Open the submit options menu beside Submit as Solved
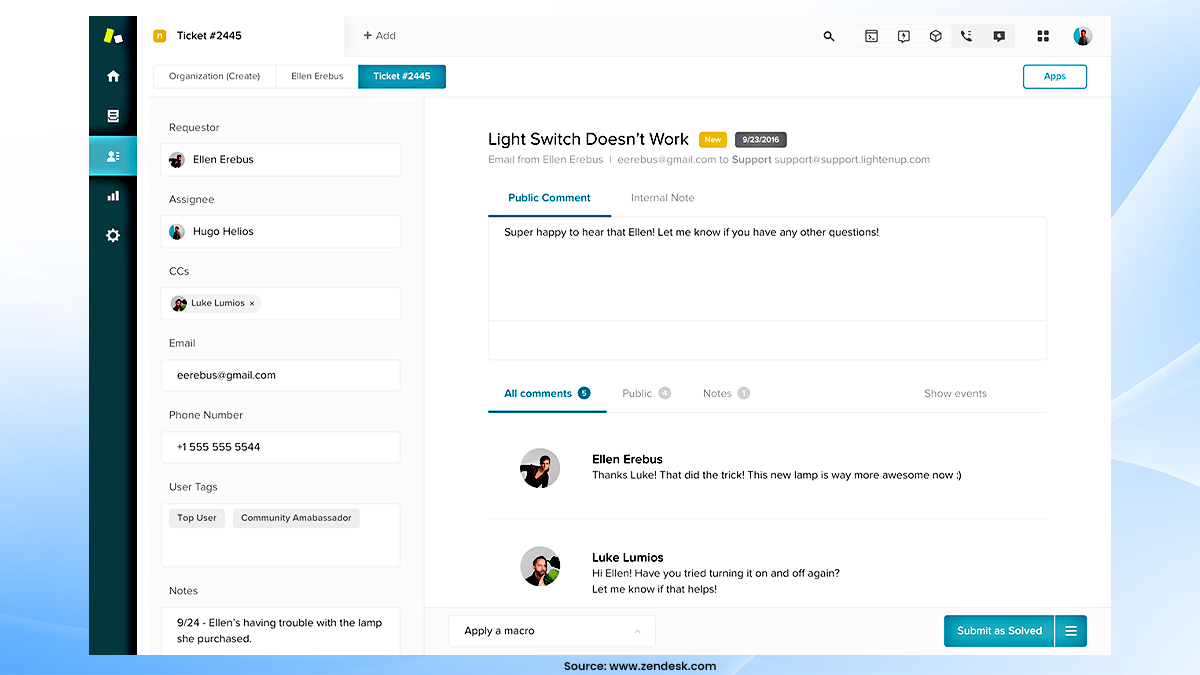Image resolution: width=1200 pixels, height=675 pixels. coord(1071,631)
